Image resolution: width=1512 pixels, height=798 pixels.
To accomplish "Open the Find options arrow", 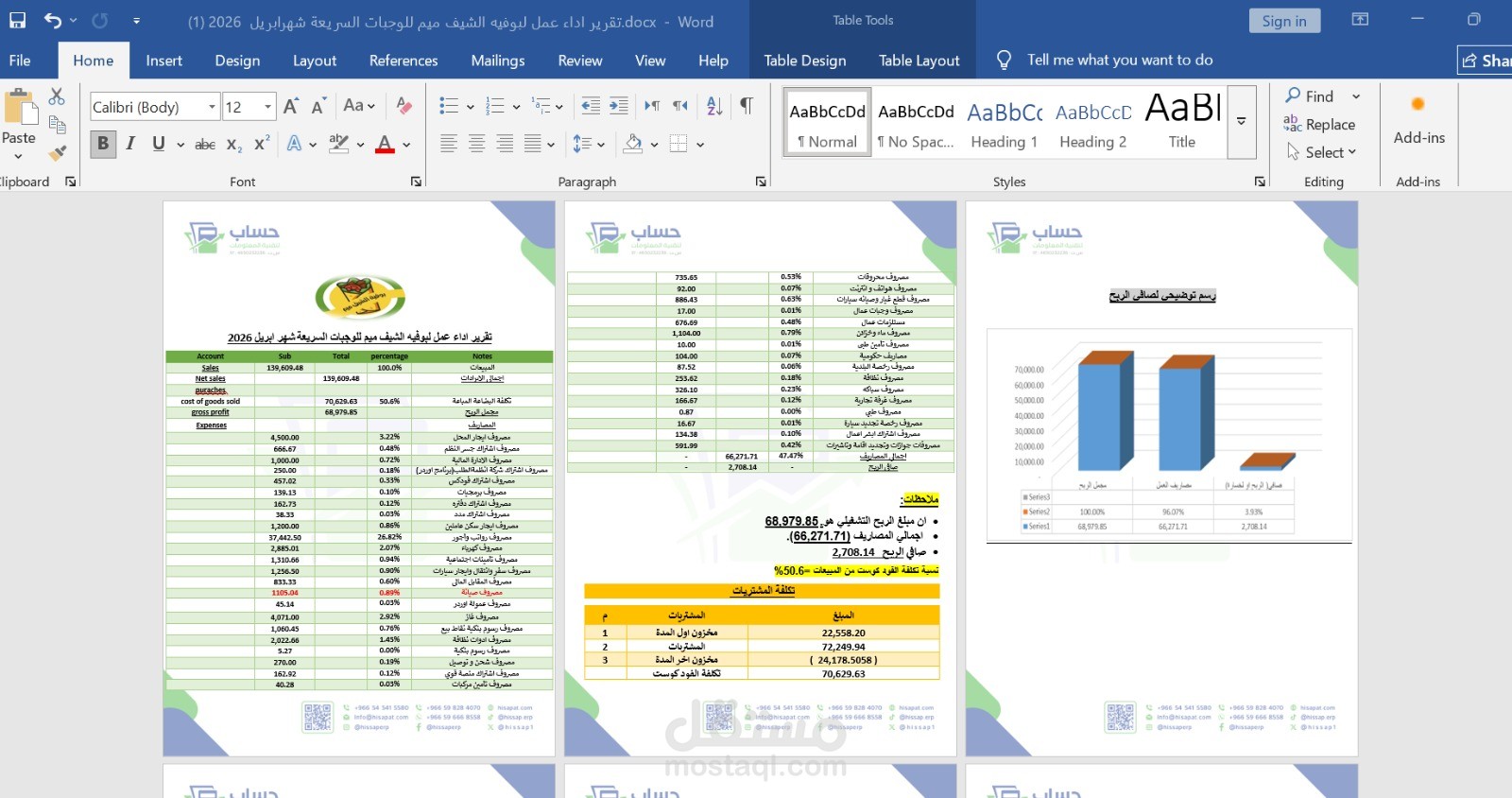I will tap(1356, 96).
